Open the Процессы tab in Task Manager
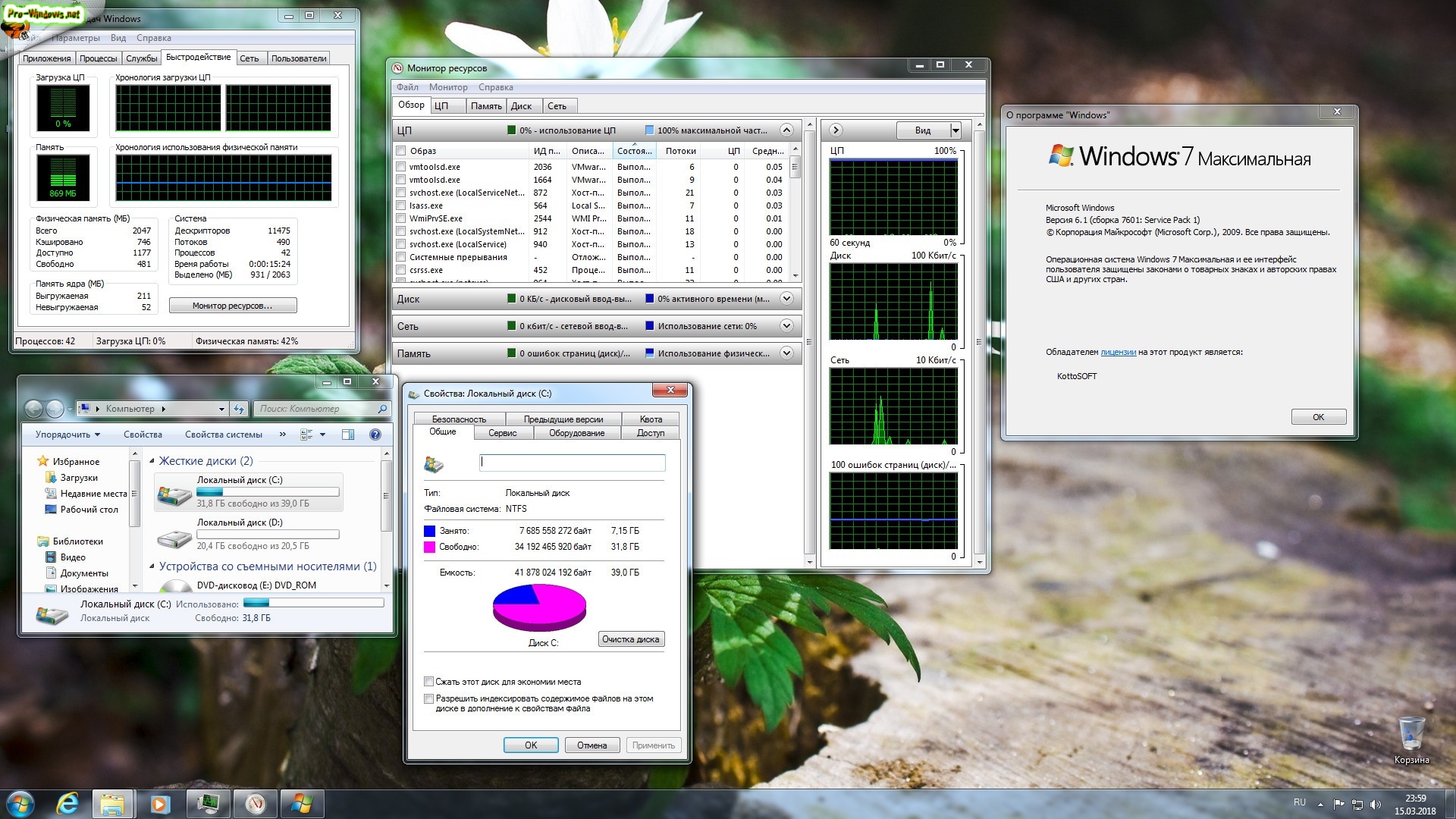The image size is (1456, 819). tap(98, 58)
